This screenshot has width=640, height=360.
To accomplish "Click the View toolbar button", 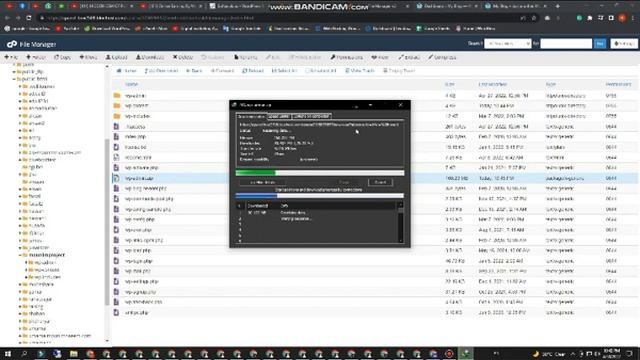I will (380, 58).
